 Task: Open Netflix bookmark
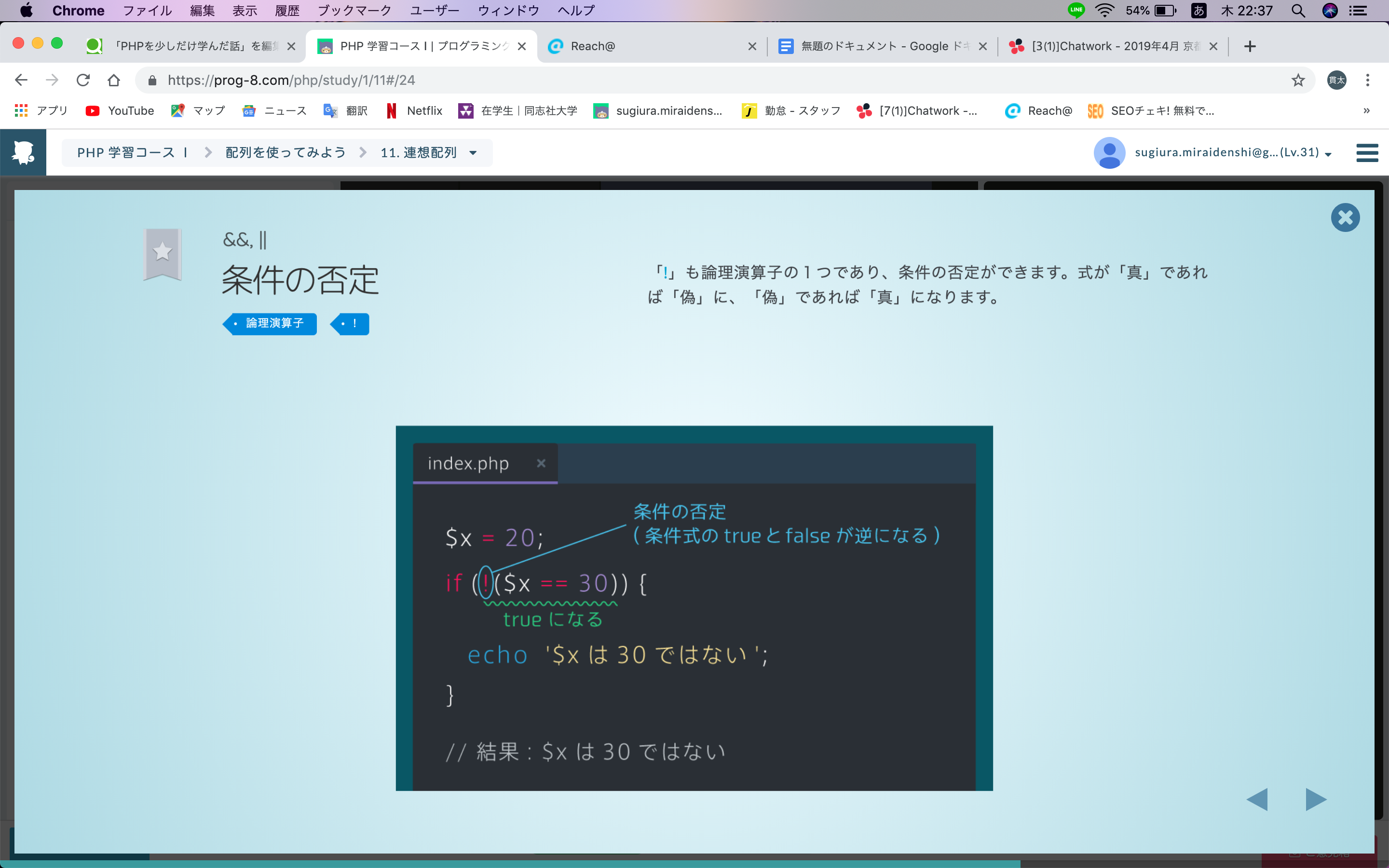tap(414, 111)
